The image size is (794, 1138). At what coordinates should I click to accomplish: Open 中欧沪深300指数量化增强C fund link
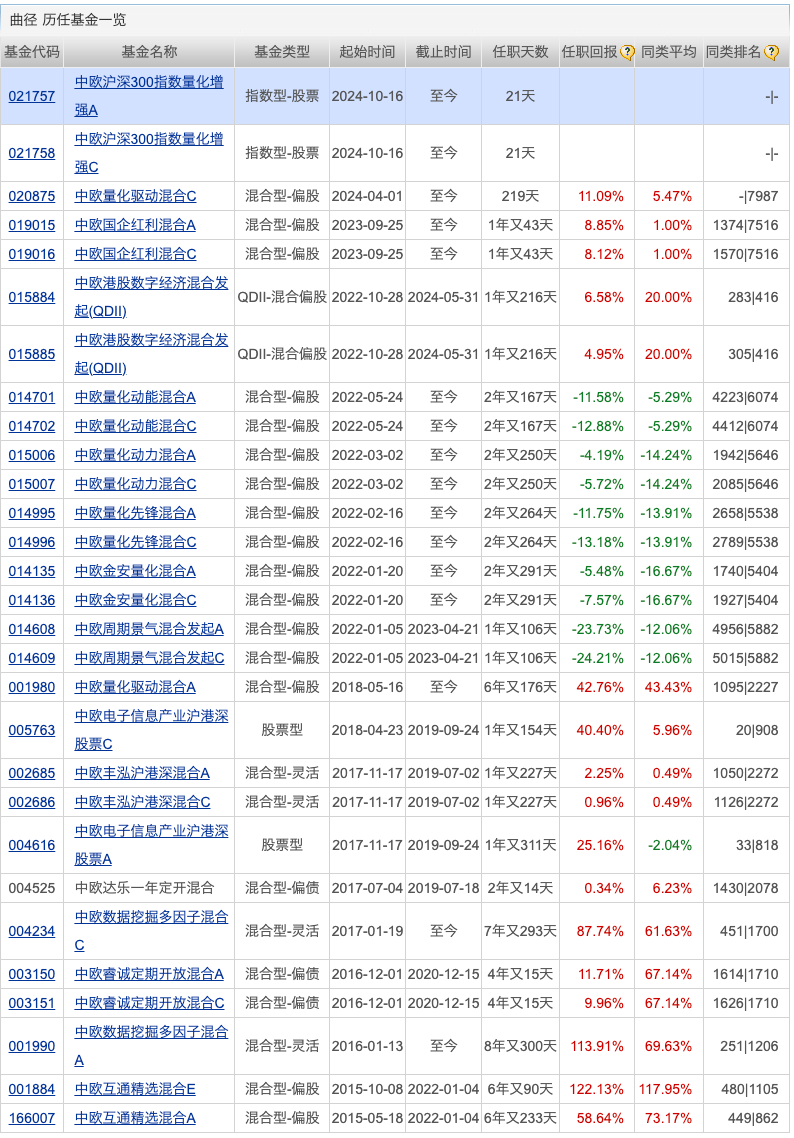[149, 153]
